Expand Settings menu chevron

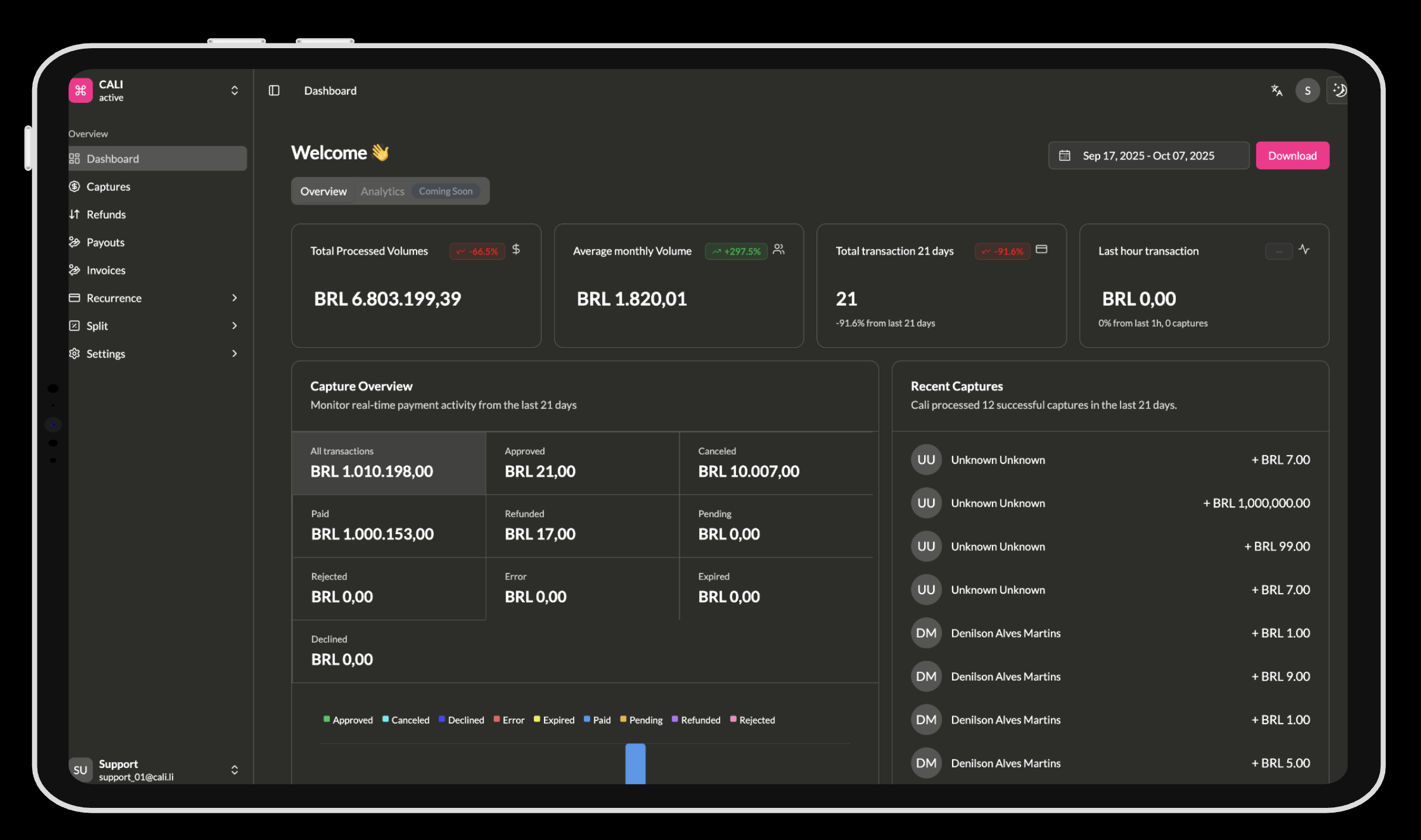(234, 354)
